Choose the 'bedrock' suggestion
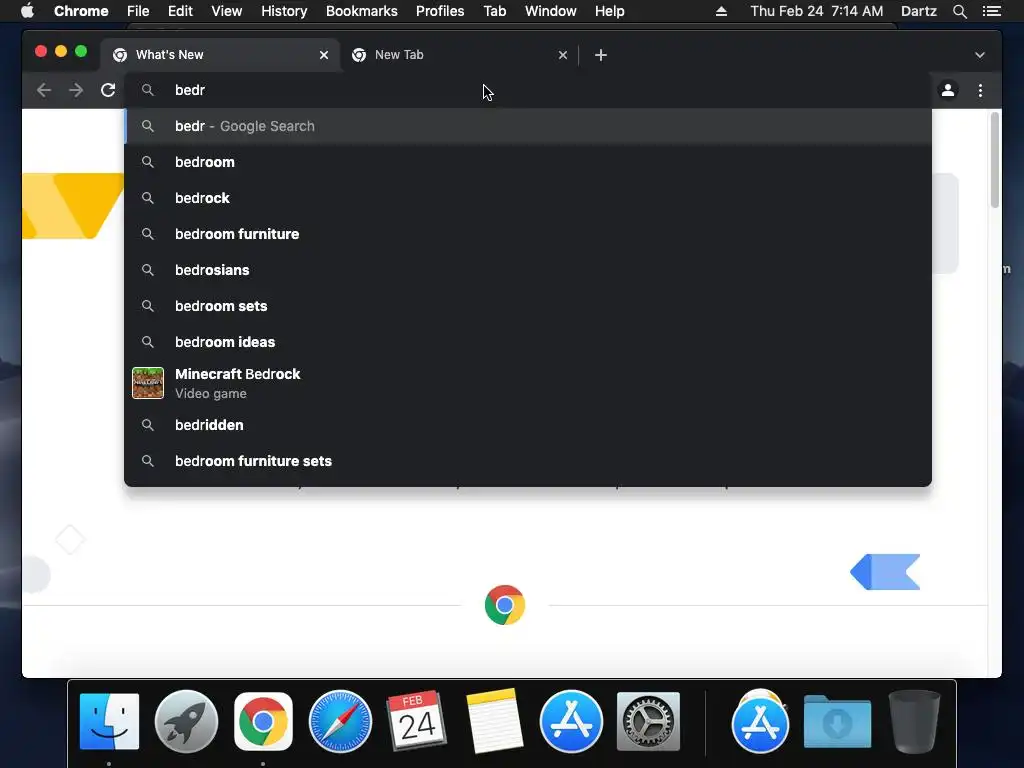This screenshot has height=768, width=1024. click(528, 198)
